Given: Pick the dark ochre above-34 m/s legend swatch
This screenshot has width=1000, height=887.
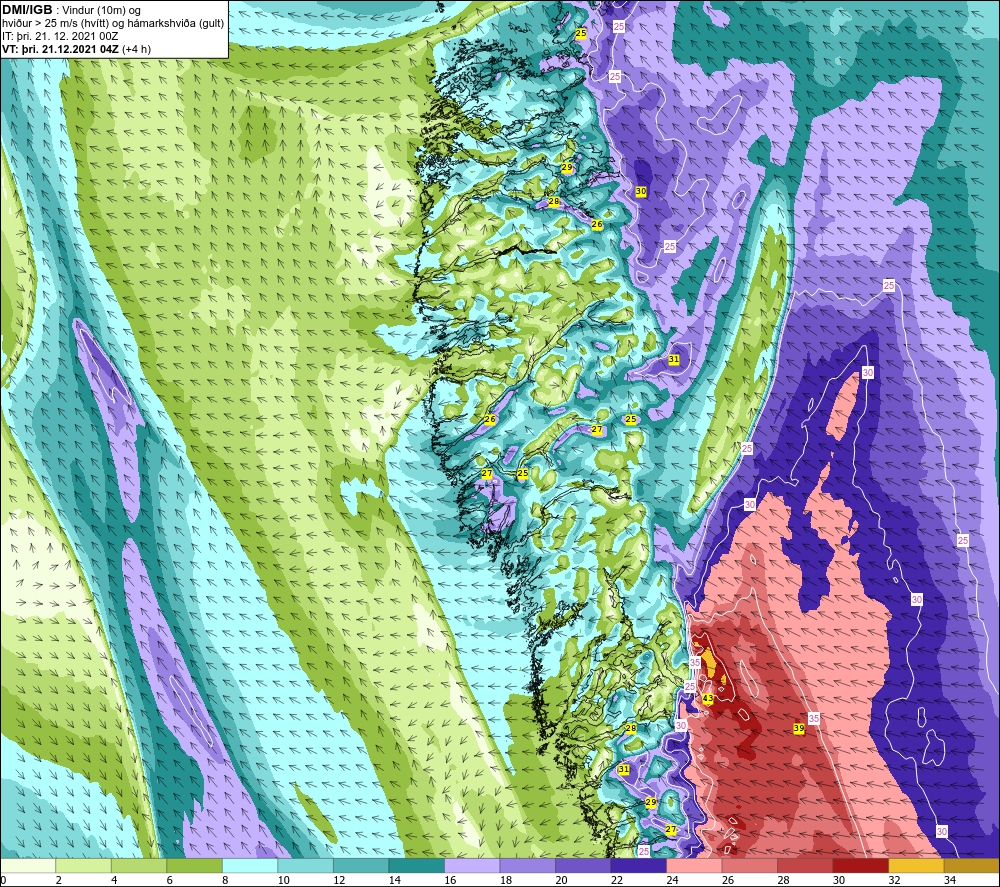Looking at the screenshot, I should [x=971, y=865].
